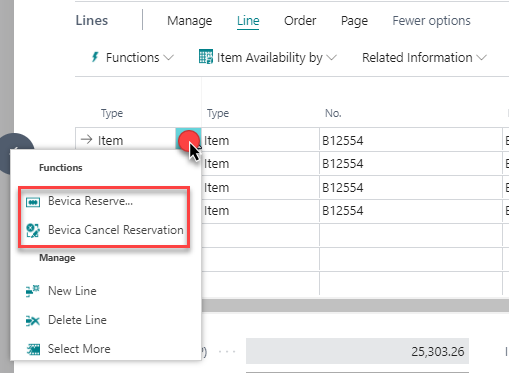The width and height of the screenshot is (509, 373).
Task: Click the Functions lightning bolt icon
Action: click(95, 57)
